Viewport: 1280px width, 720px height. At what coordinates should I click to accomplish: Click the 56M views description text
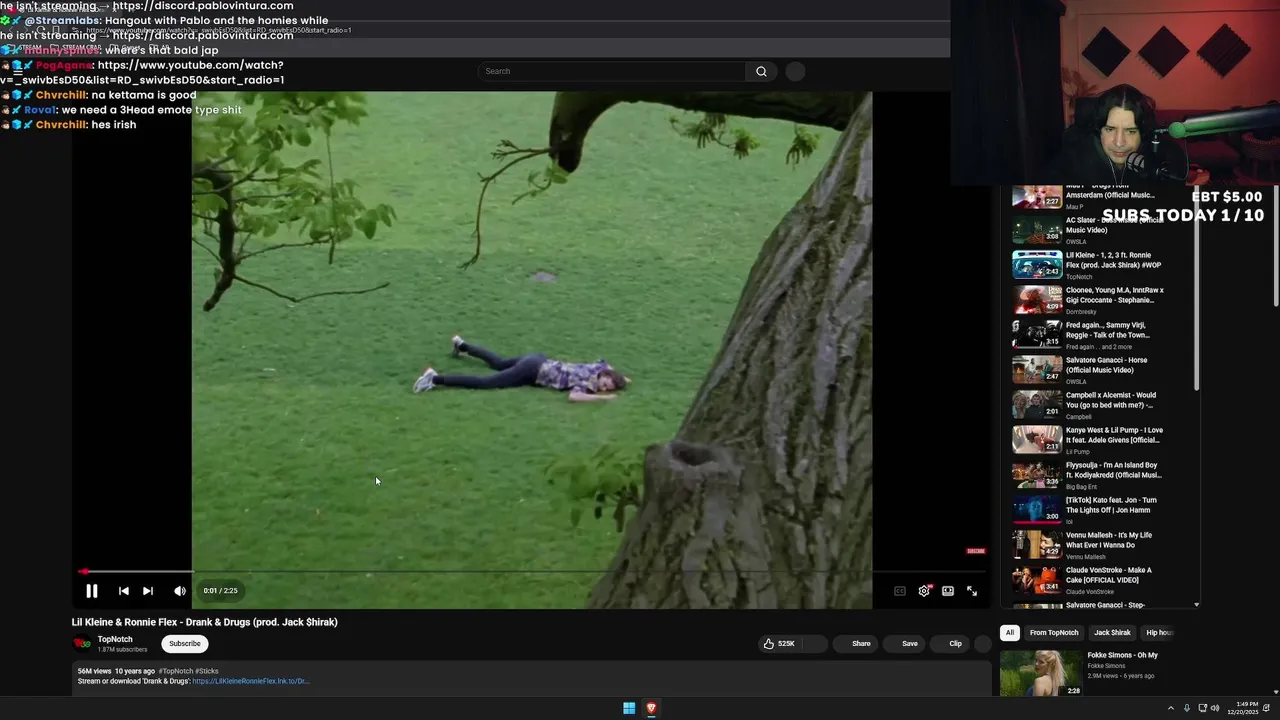(x=95, y=671)
